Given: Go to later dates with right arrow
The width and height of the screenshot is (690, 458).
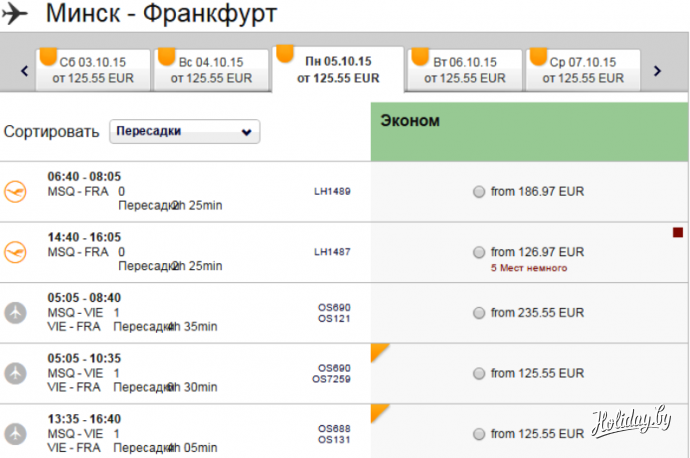Looking at the screenshot, I should [x=657, y=70].
